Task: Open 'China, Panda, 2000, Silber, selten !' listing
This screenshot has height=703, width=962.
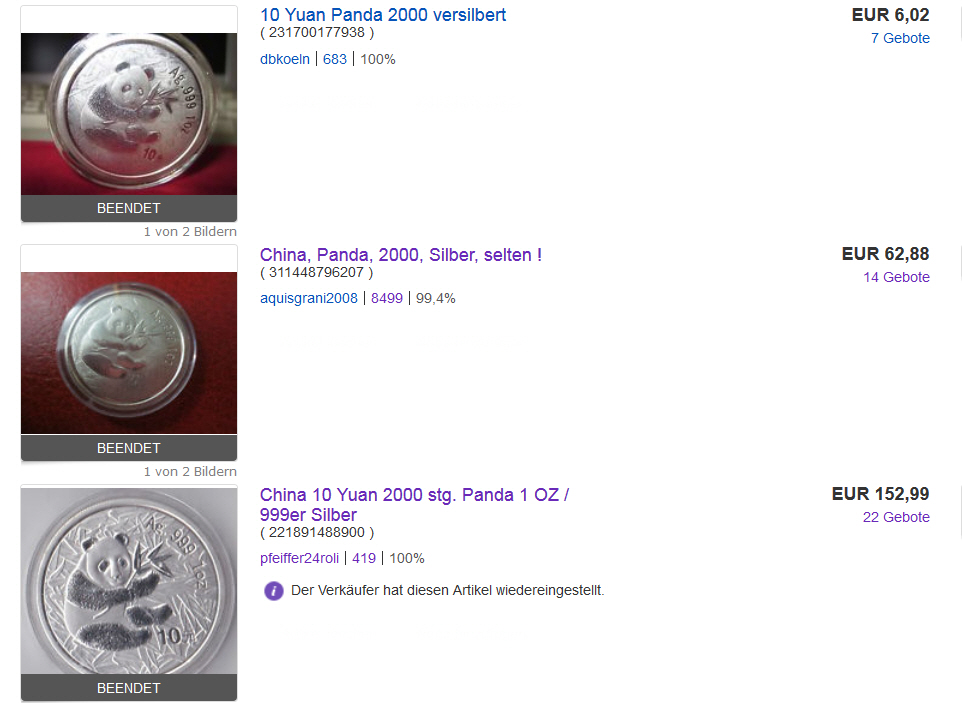Action: pos(401,255)
